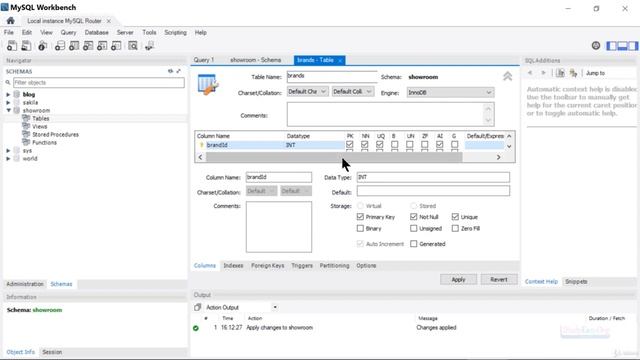Screen dimensions: 640x360
Task: Create a new table toolbar icon
Action: click(x=74, y=46)
